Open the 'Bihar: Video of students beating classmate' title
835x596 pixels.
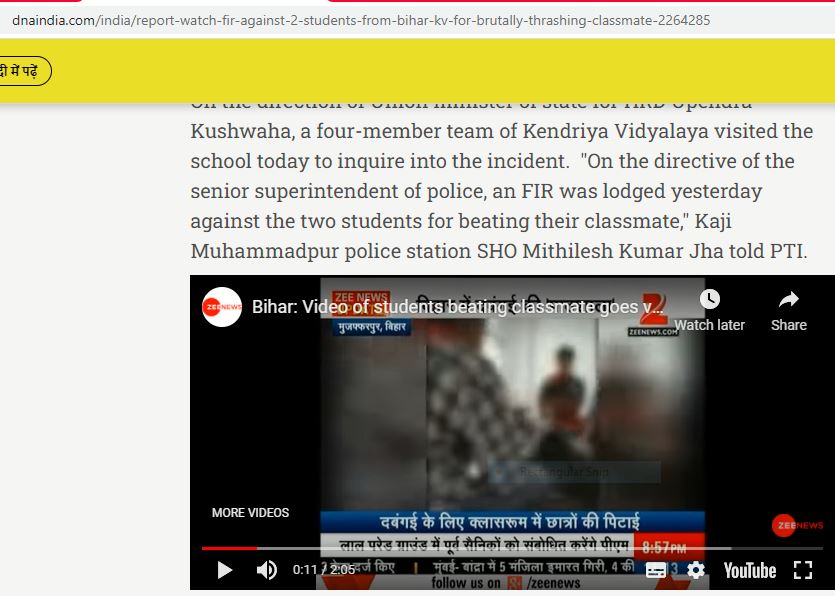click(458, 307)
